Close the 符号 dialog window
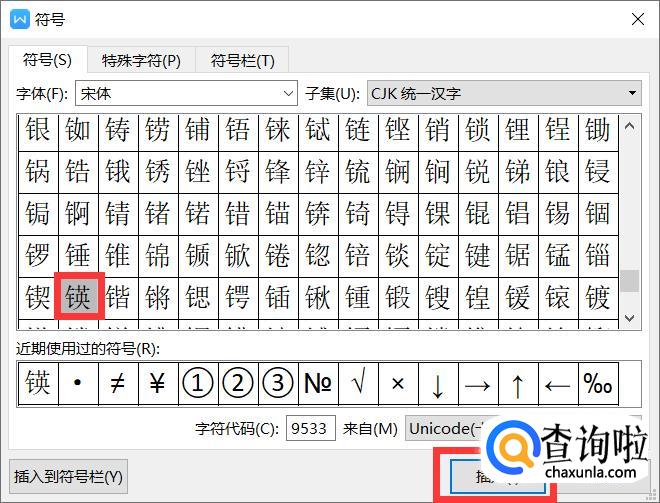The height and width of the screenshot is (503, 660). pyautogui.click(x=636, y=17)
